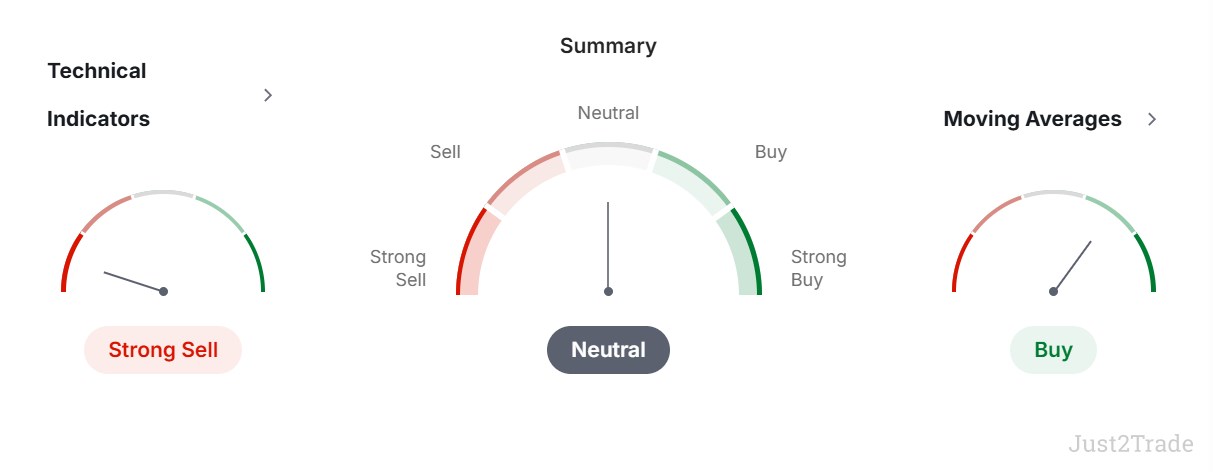Click the Moving Averages gauge needle

(1072, 266)
